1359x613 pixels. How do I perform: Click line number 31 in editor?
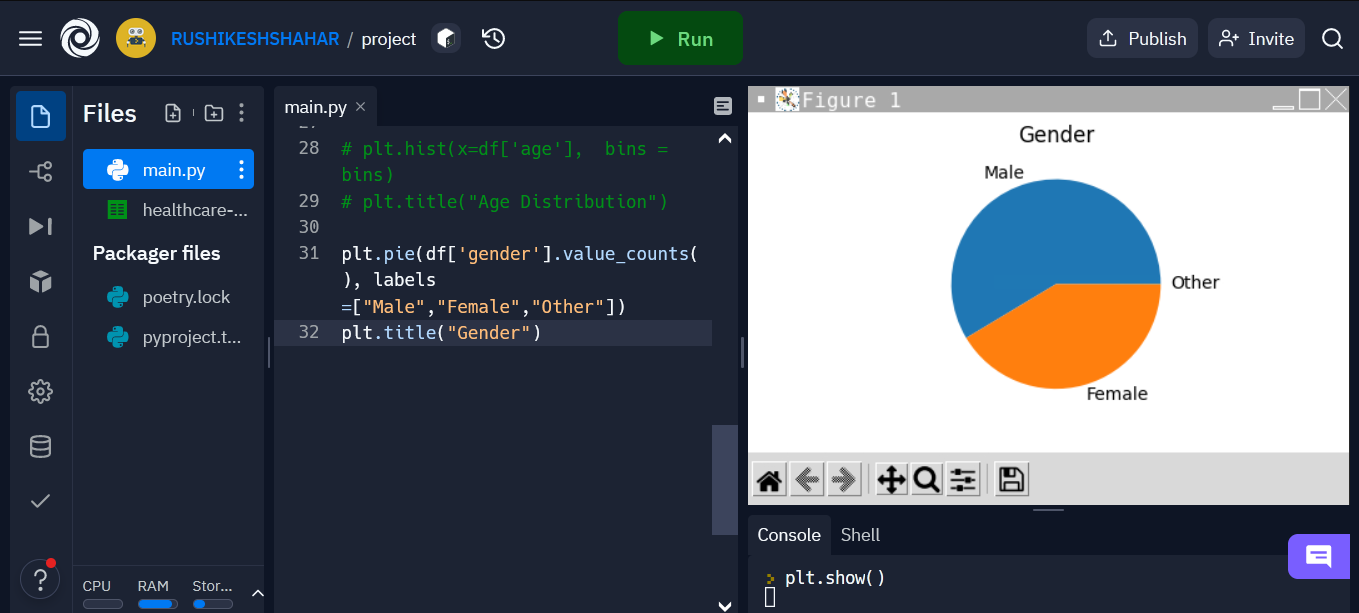(308, 253)
